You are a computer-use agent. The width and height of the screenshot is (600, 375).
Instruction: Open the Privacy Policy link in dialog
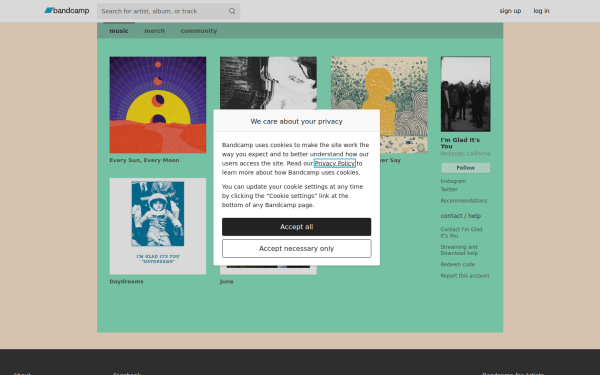[x=334, y=163]
